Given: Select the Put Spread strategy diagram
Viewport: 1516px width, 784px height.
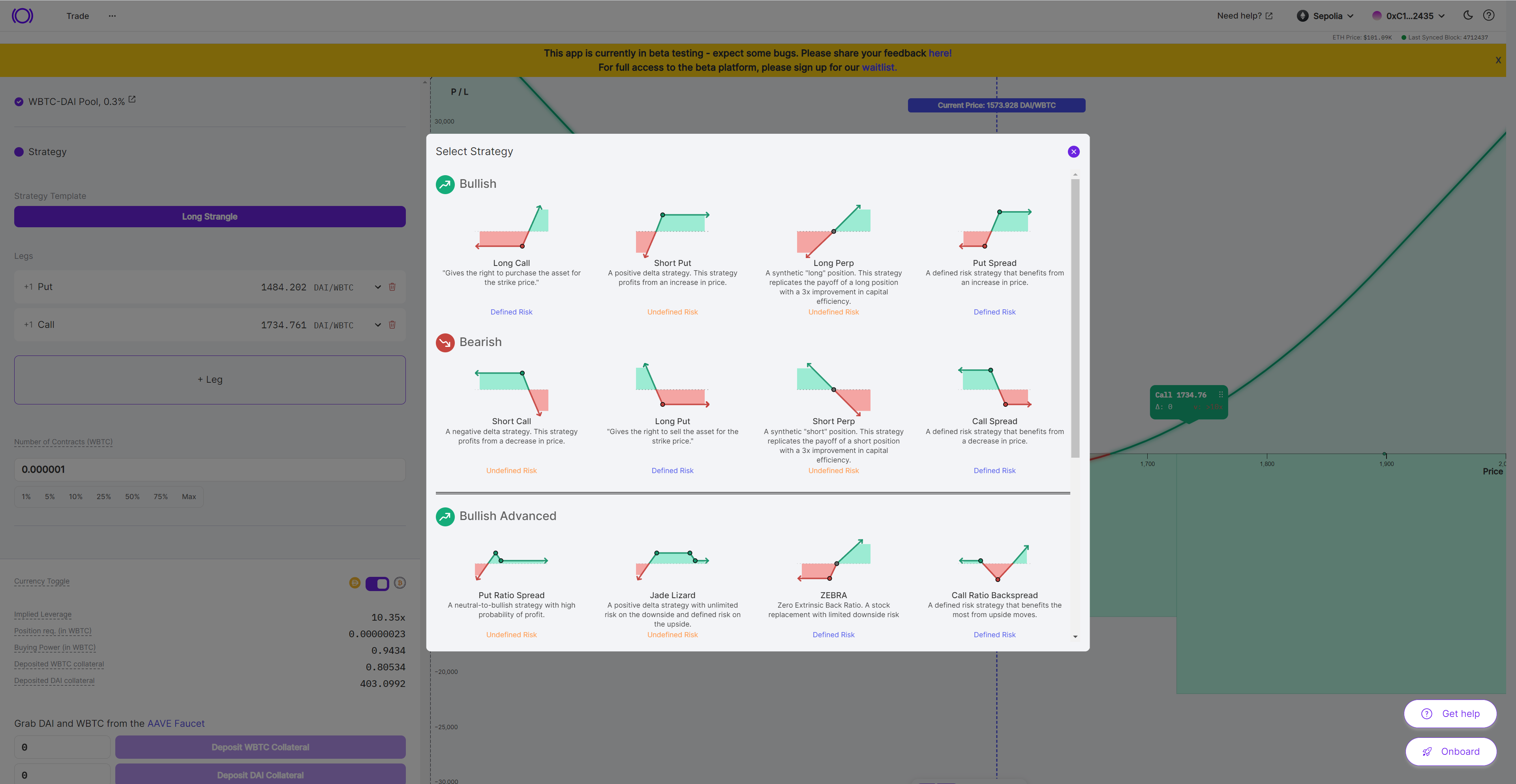Looking at the screenshot, I should coord(994,229).
